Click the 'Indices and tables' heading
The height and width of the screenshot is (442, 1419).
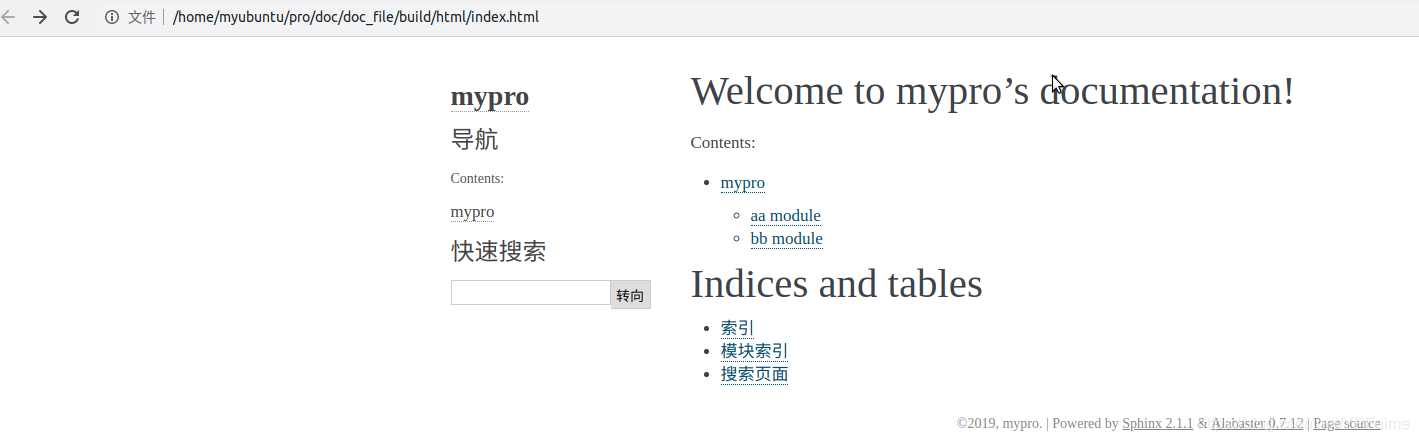(x=837, y=284)
